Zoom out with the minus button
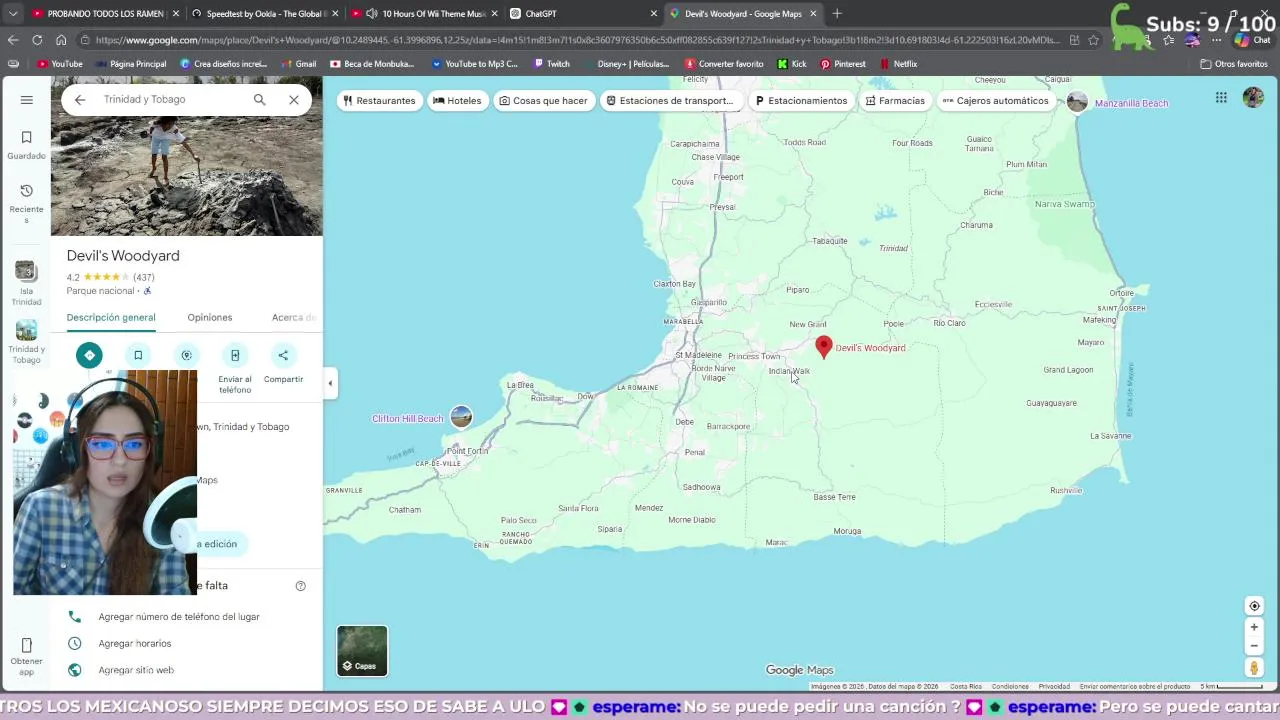This screenshot has width=1280, height=720. pyautogui.click(x=1254, y=646)
